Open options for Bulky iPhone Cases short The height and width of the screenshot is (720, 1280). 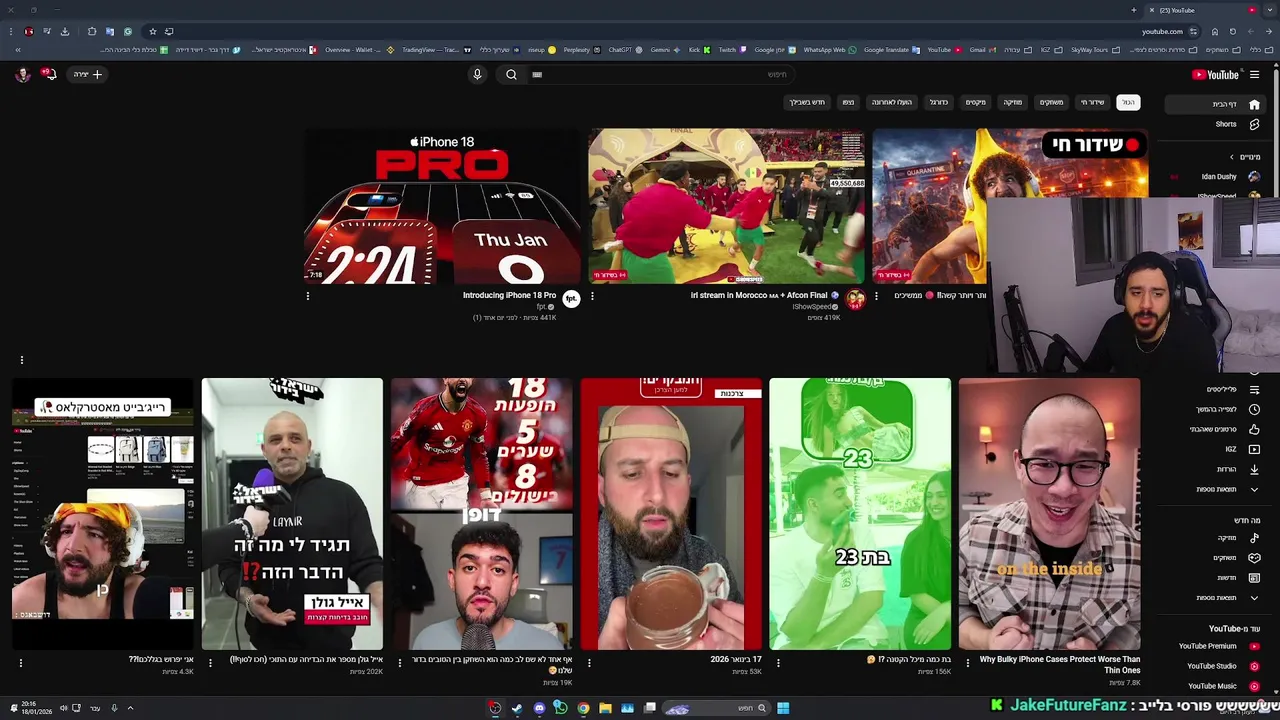click(967, 662)
